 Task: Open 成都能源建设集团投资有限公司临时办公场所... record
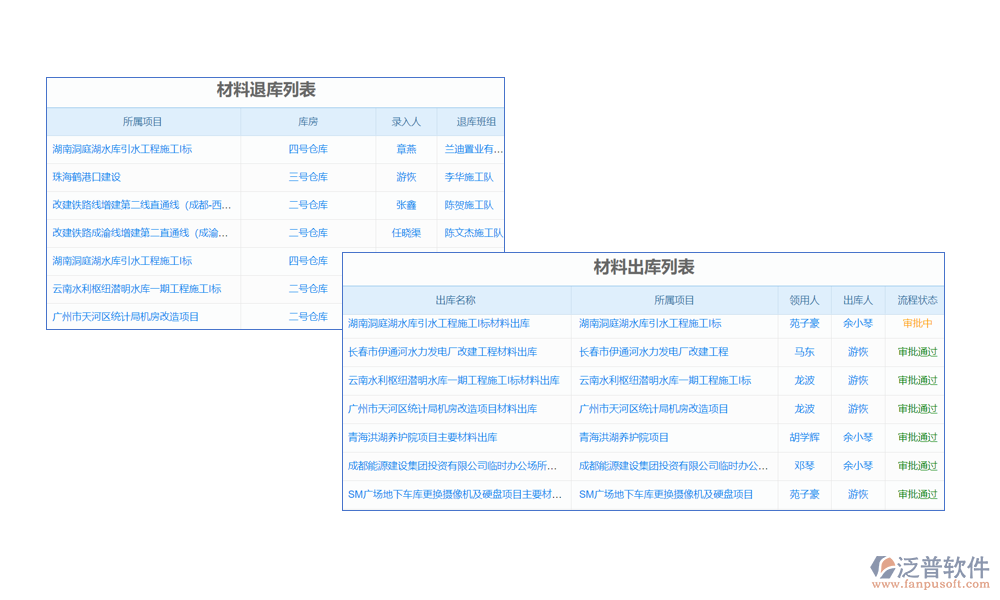(x=452, y=466)
